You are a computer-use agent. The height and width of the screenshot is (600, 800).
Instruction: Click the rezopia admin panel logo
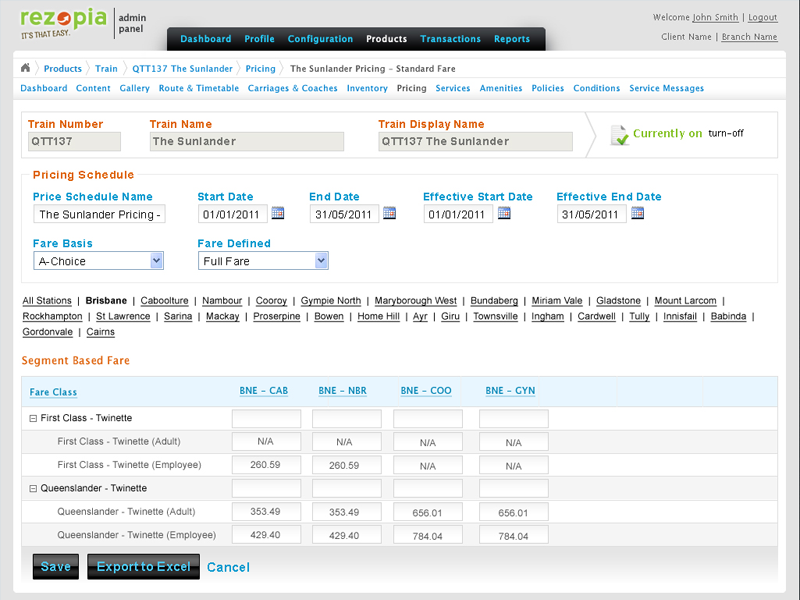[x=62, y=20]
